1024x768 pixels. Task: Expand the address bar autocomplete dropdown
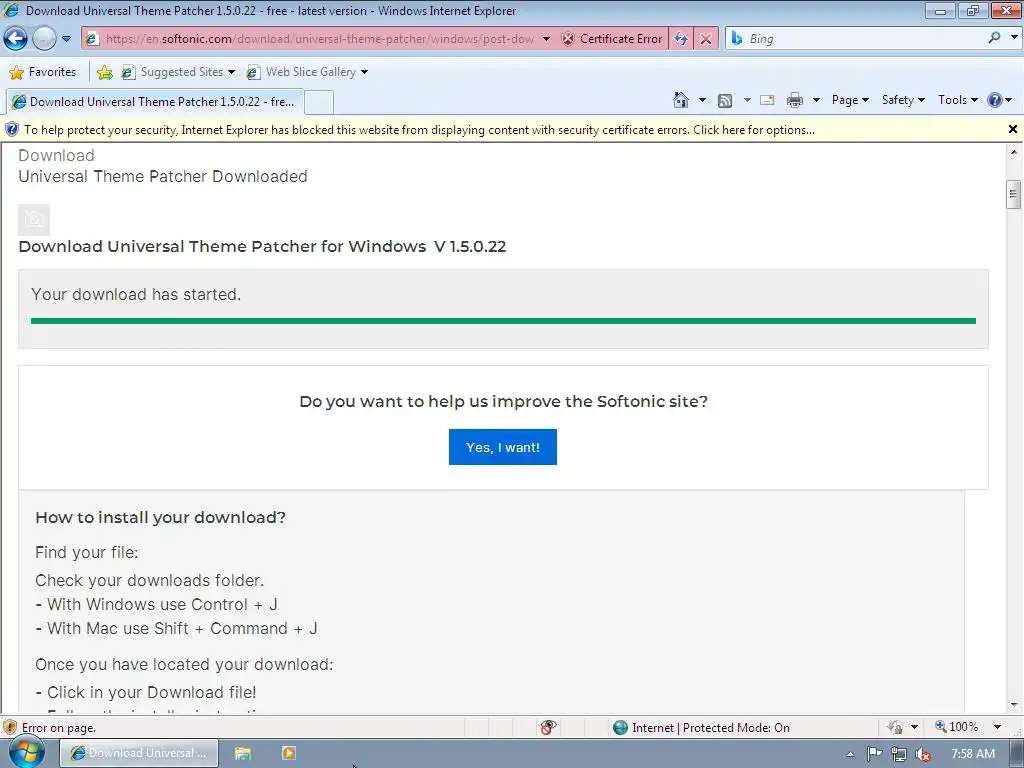click(546, 39)
